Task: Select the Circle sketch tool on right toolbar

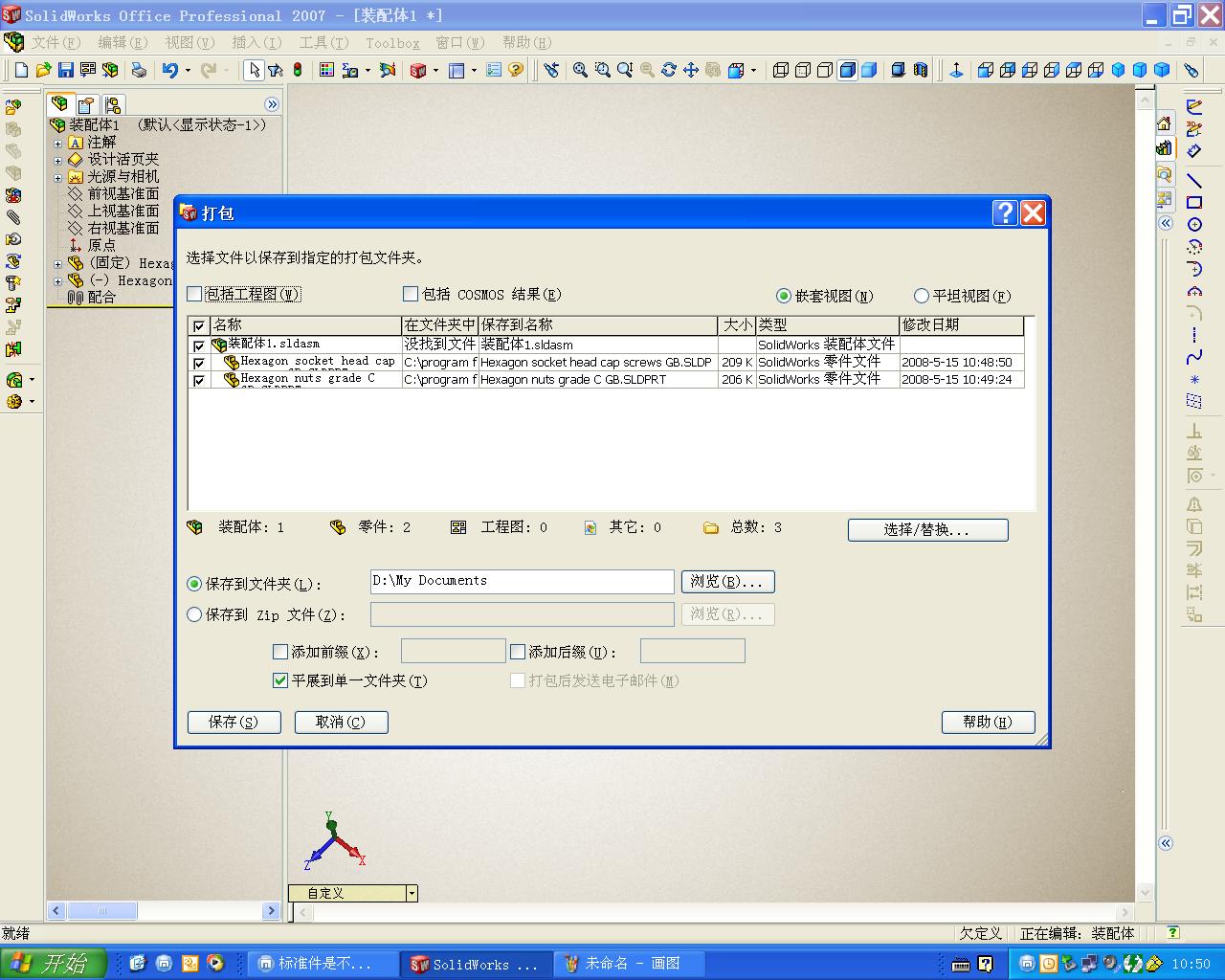Action: tap(1194, 224)
